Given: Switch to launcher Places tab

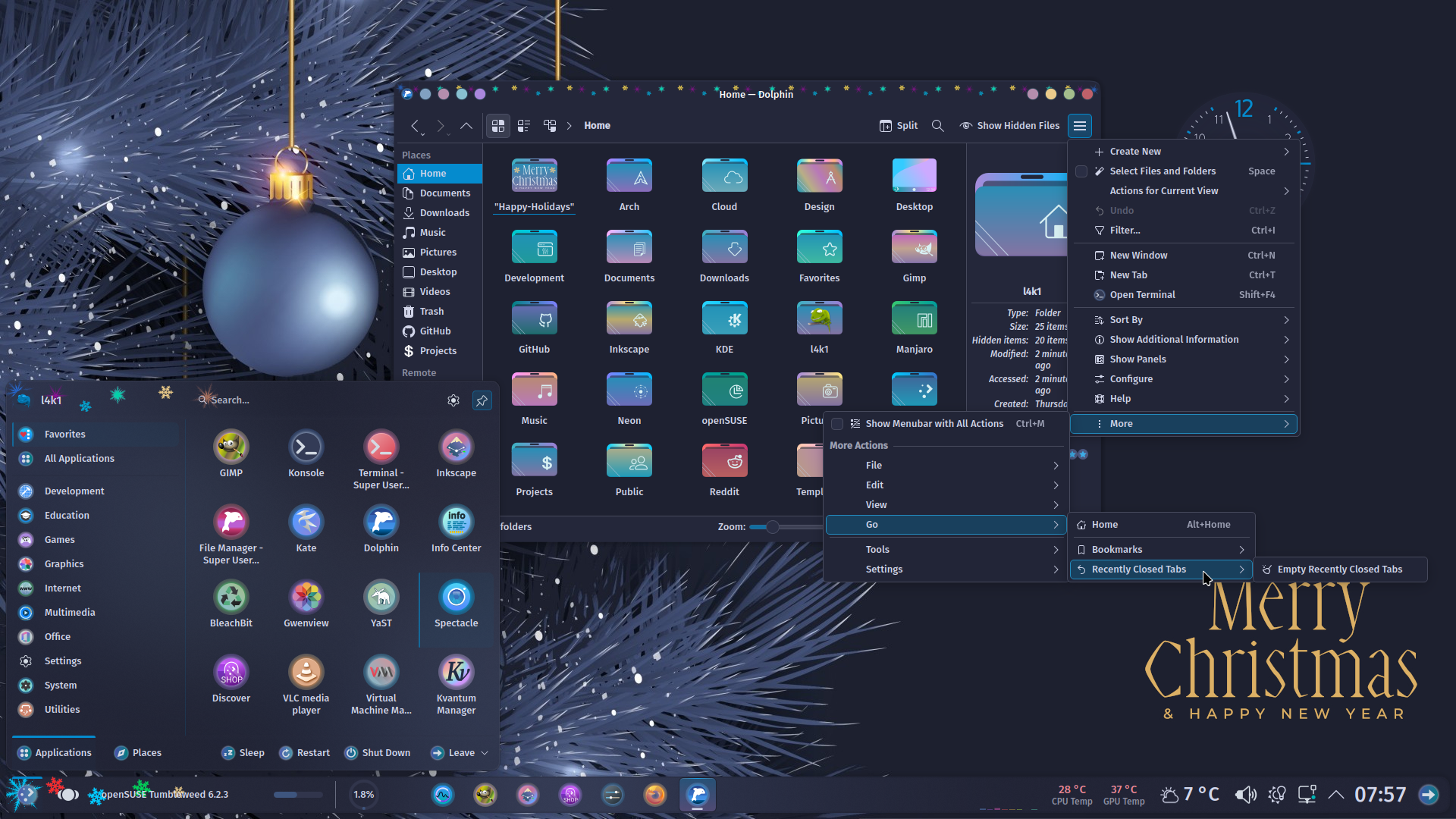Looking at the screenshot, I should 138,753.
